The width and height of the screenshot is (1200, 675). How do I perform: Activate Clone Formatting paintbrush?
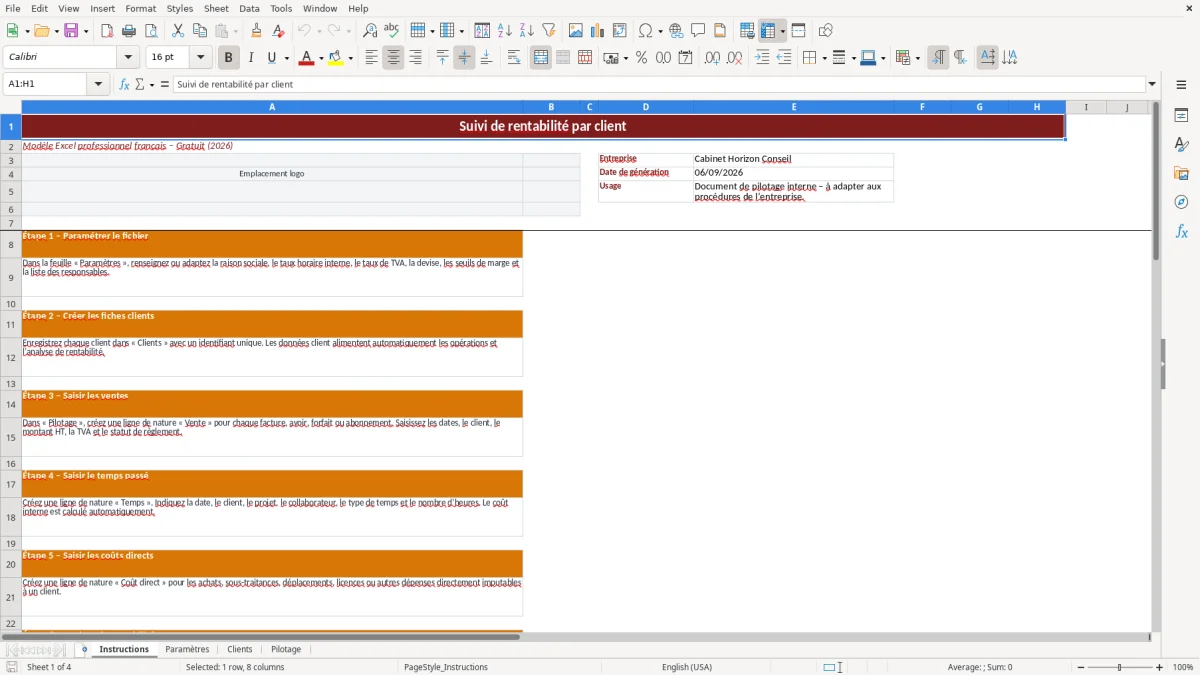(257, 31)
